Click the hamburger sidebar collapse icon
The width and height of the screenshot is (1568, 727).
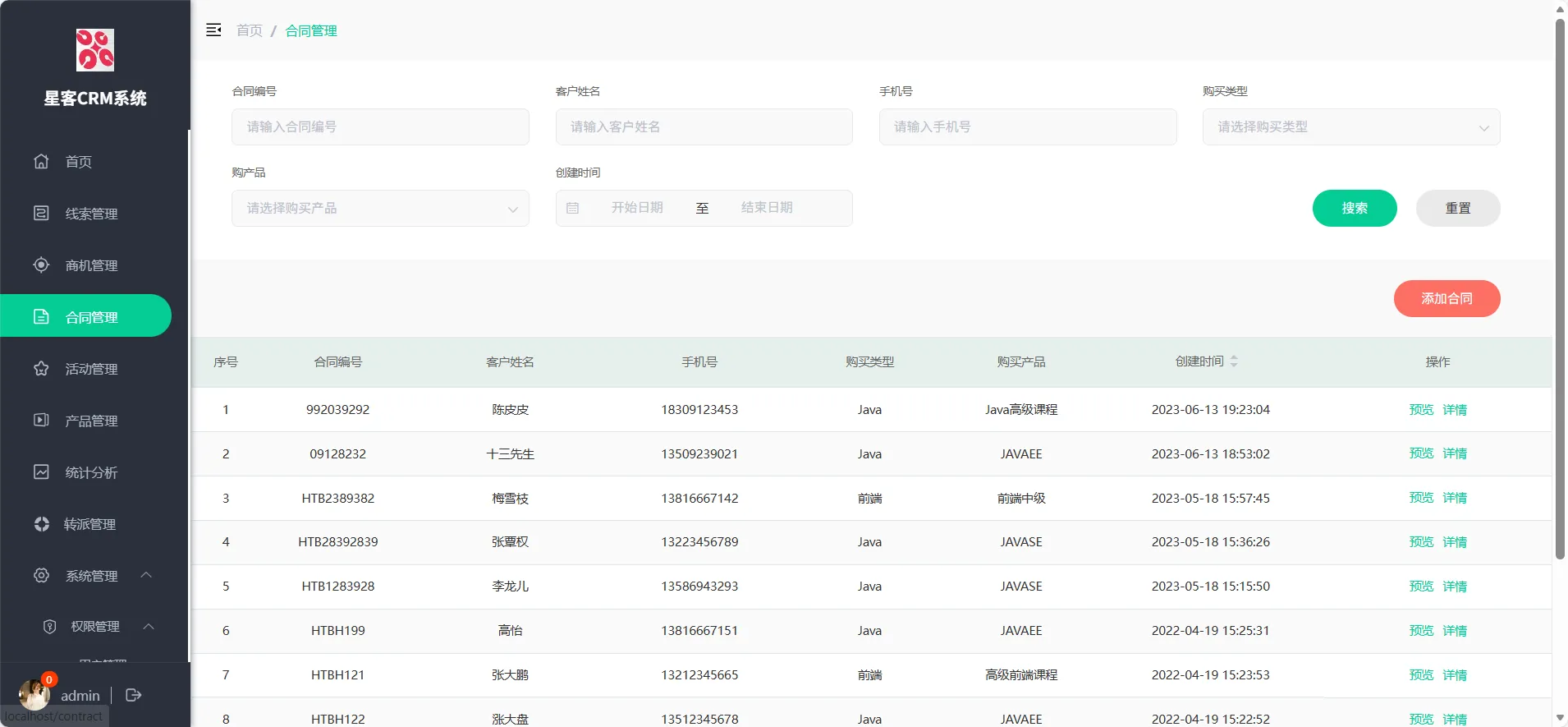click(x=213, y=30)
